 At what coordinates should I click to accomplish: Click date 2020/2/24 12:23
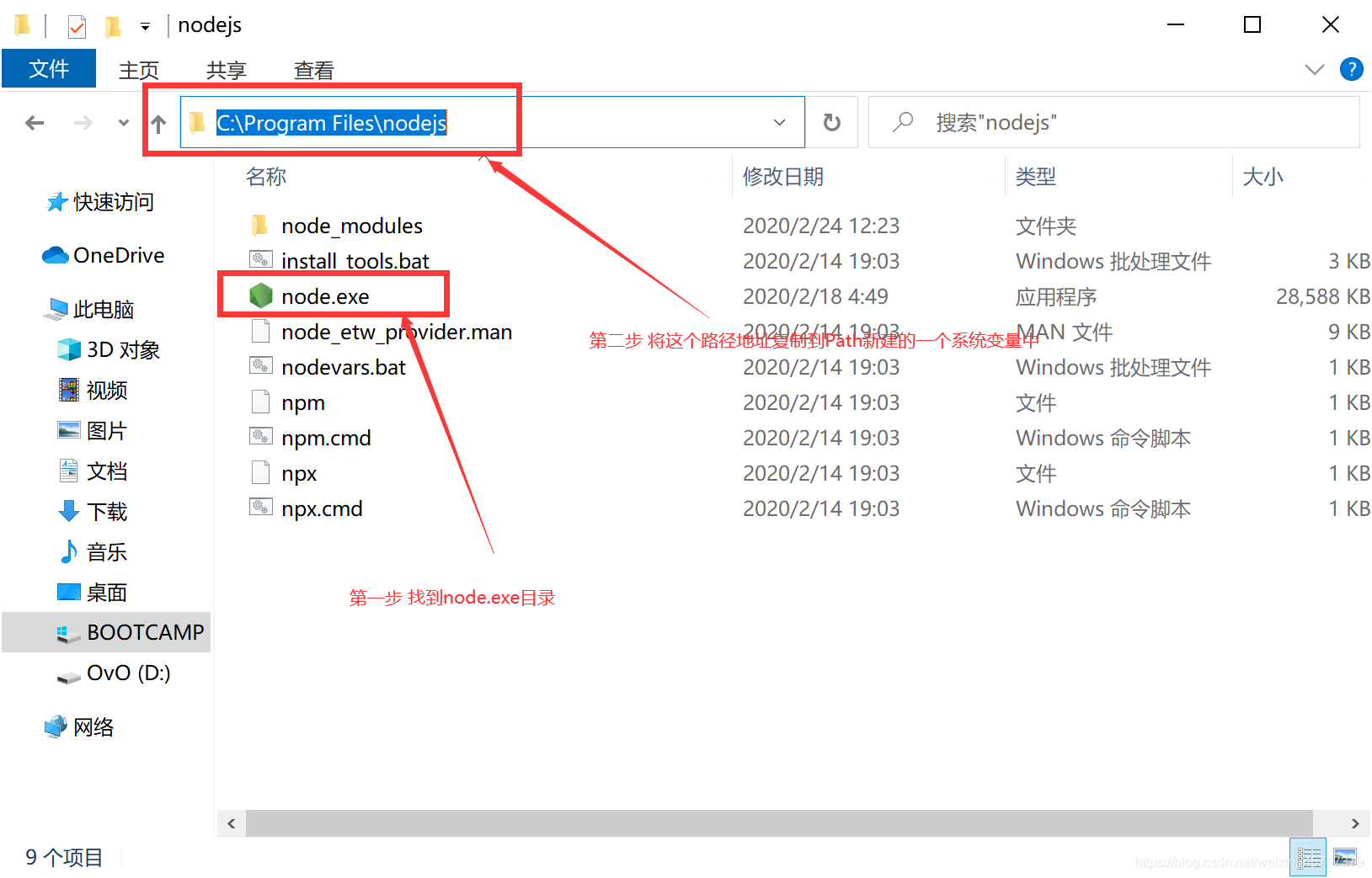click(x=821, y=225)
